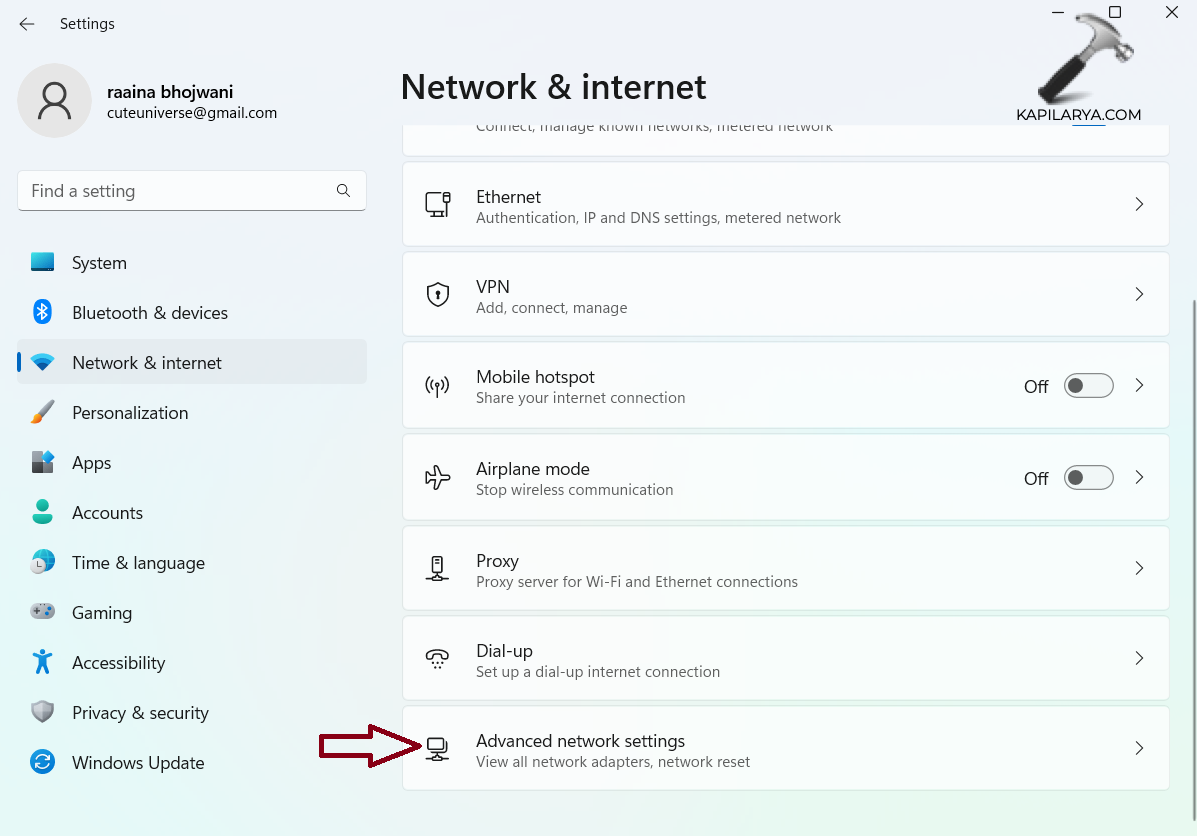The height and width of the screenshot is (836, 1197).
Task: Click the VPN shield icon
Action: click(x=437, y=295)
